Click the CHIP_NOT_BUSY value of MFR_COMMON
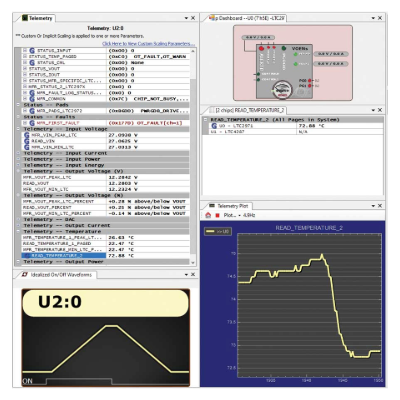The width and height of the screenshot is (400, 400). click(161, 99)
